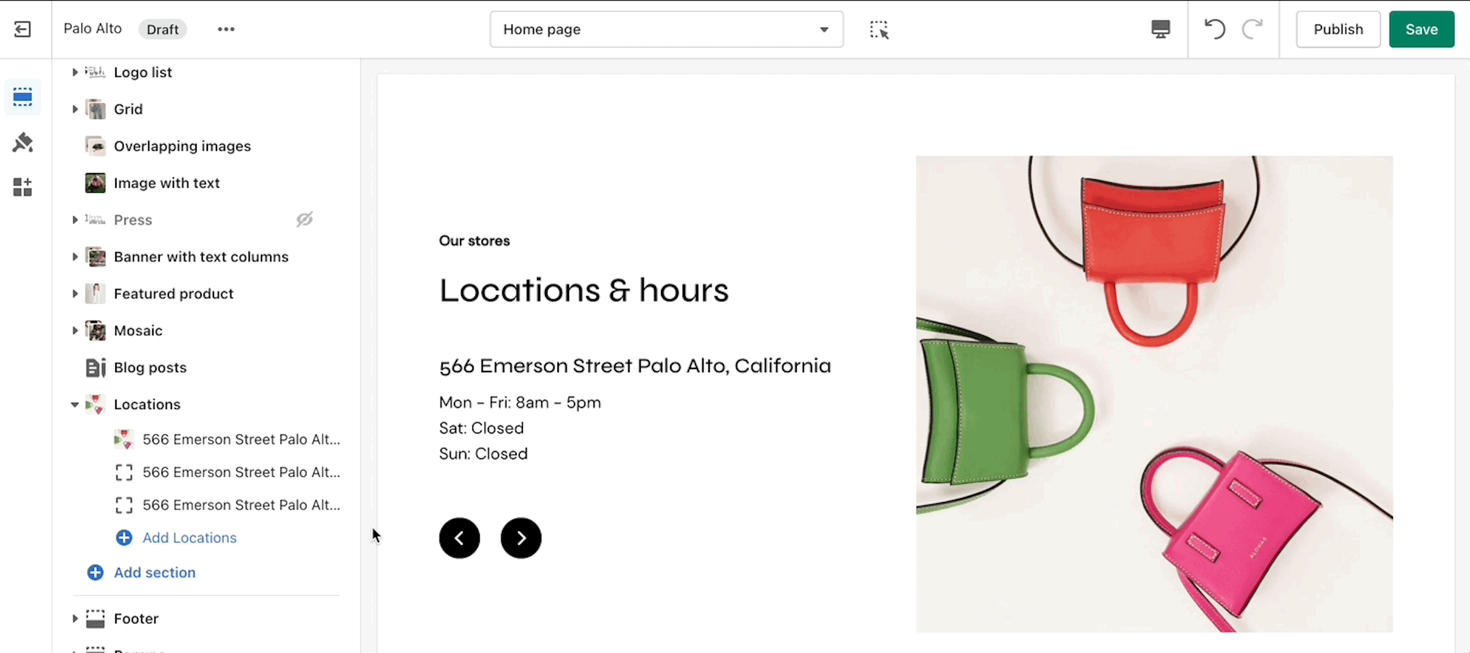Open the three-dot theme actions menu
The image size is (1470, 653).
pyautogui.click(x=226, y=30)
